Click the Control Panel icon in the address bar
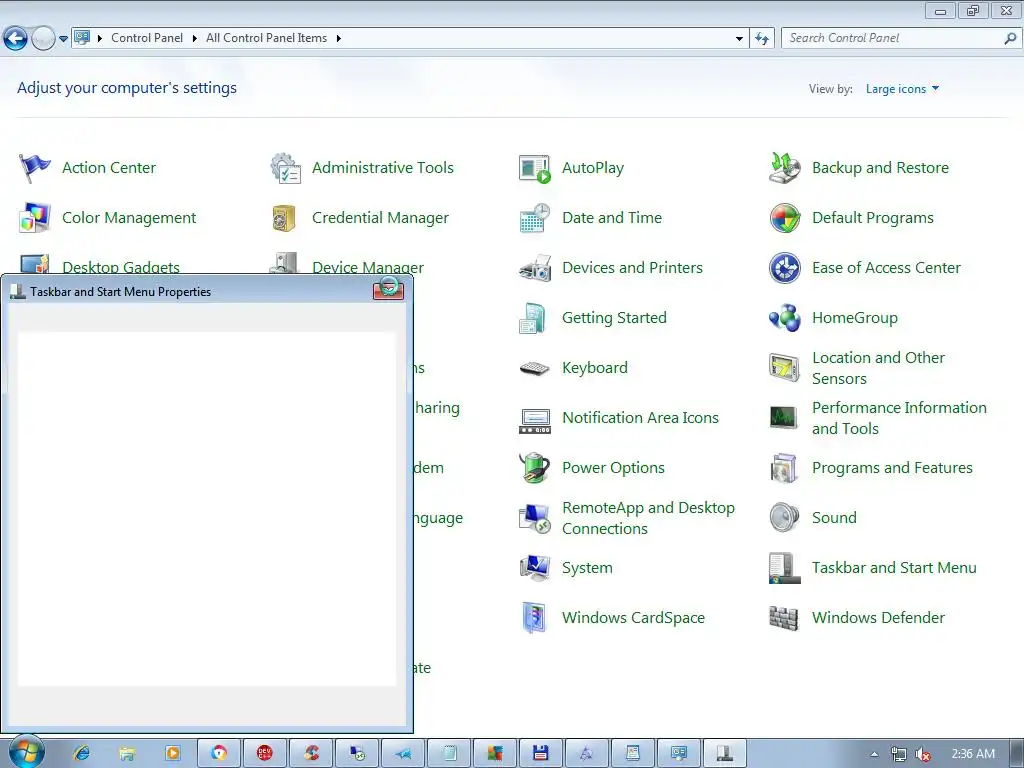 82,38
